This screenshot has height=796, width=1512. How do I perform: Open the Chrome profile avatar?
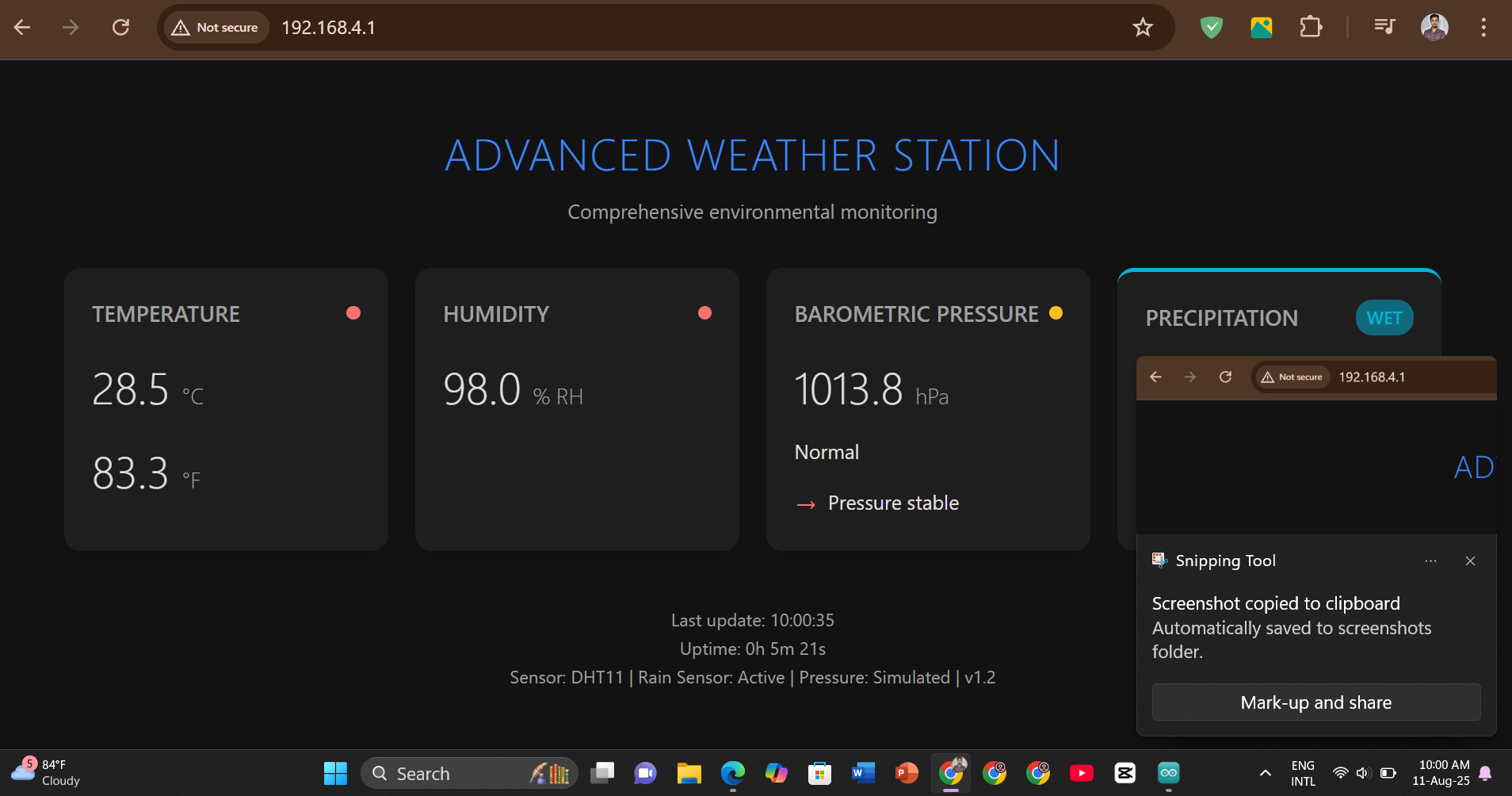coord(1434,28)
